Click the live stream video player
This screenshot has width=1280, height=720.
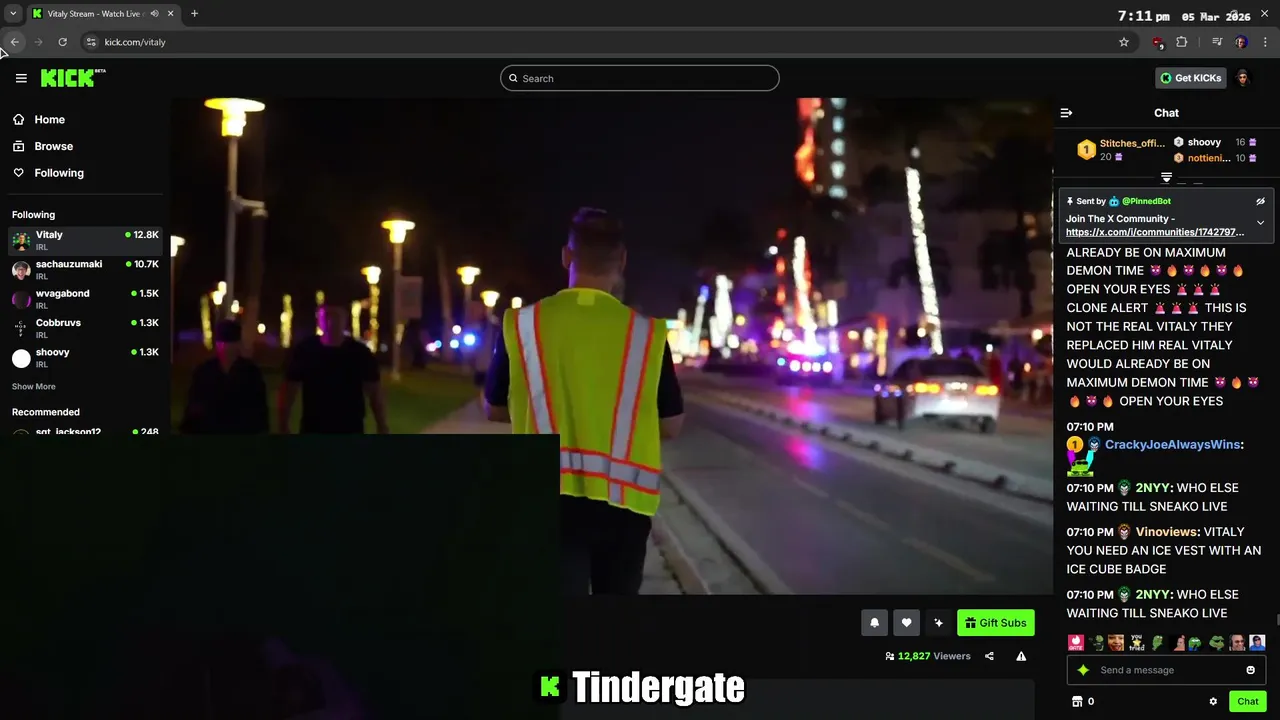[x=612, y=346]
